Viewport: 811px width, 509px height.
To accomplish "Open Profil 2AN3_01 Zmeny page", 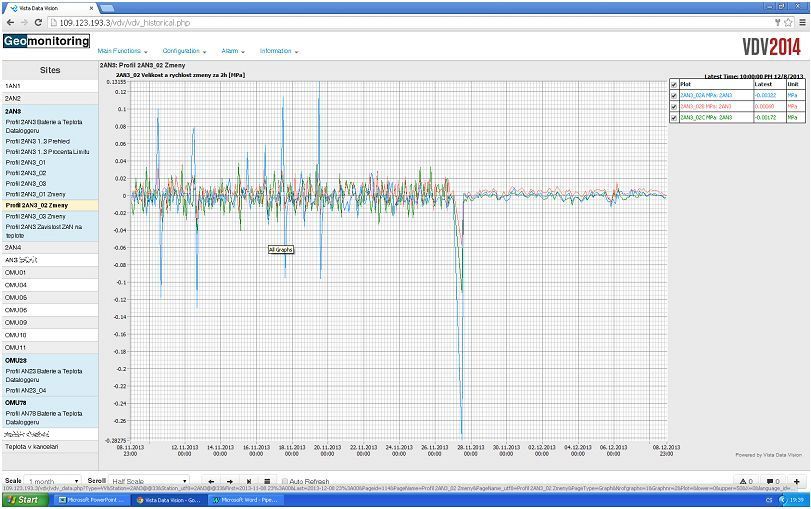I will tap(36, 194).
